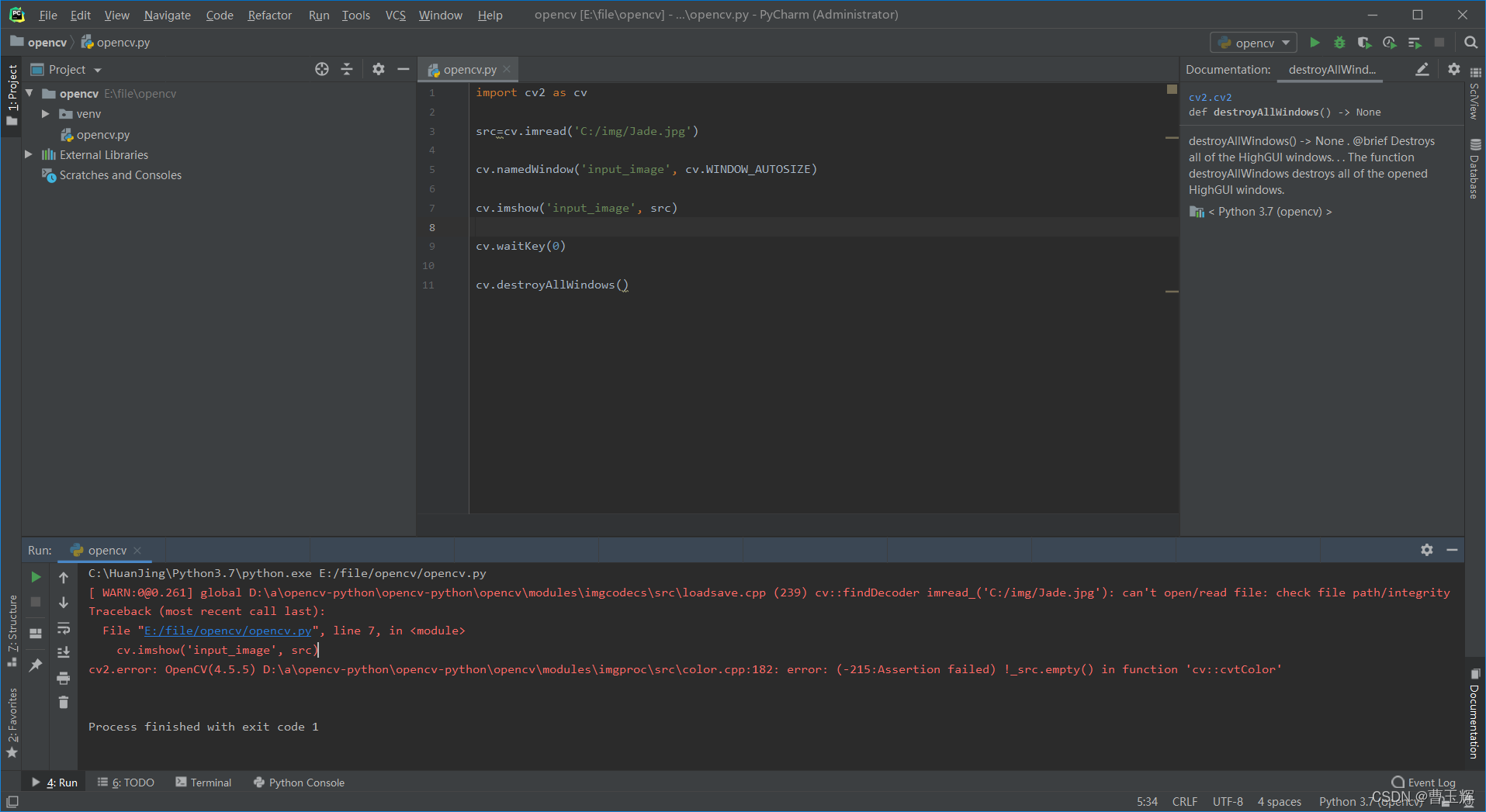Toggle soft-wrap in Run console
1486x812 pixels.
[x=64, y=627]
